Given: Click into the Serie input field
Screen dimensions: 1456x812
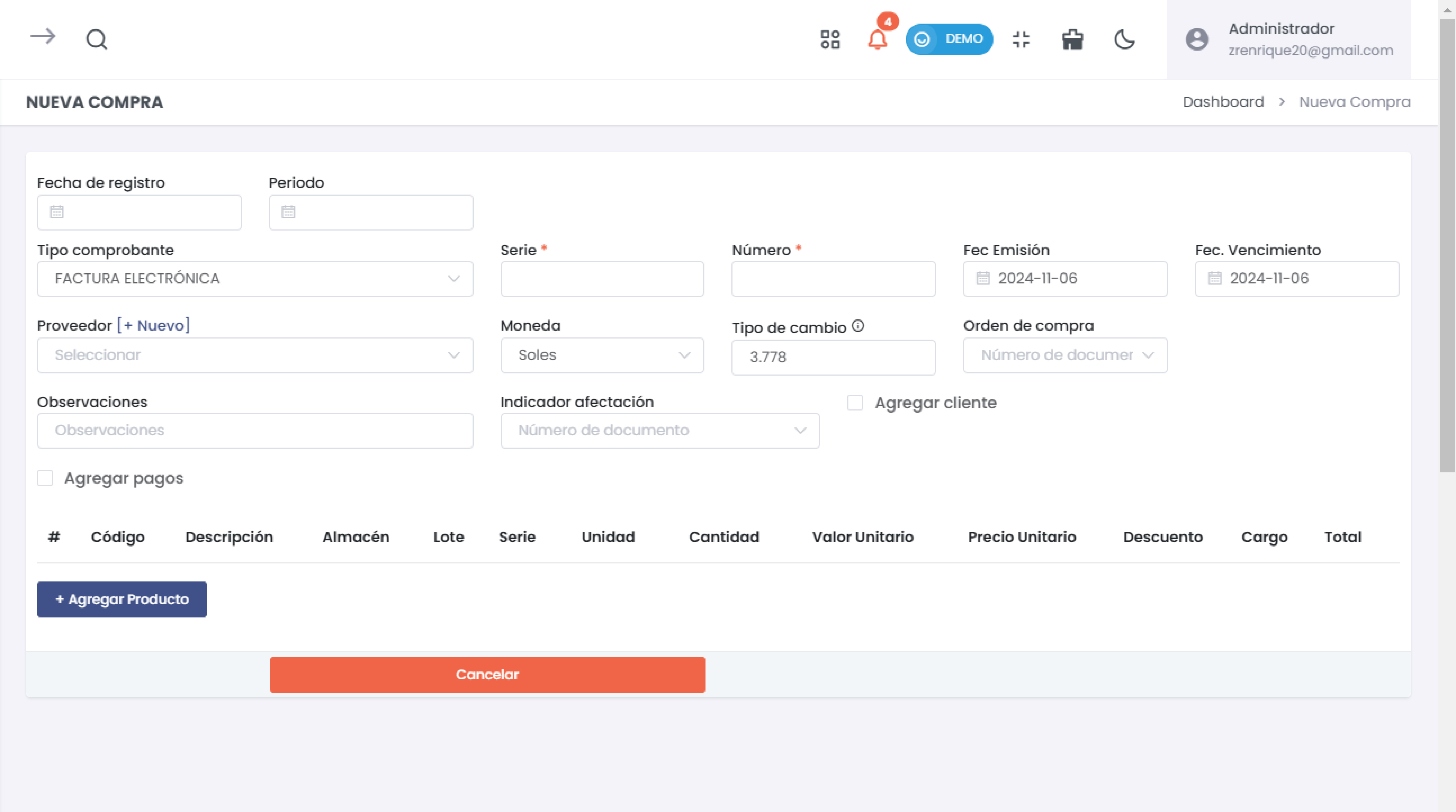Looking at the screenshot, I should coord(601,279).
